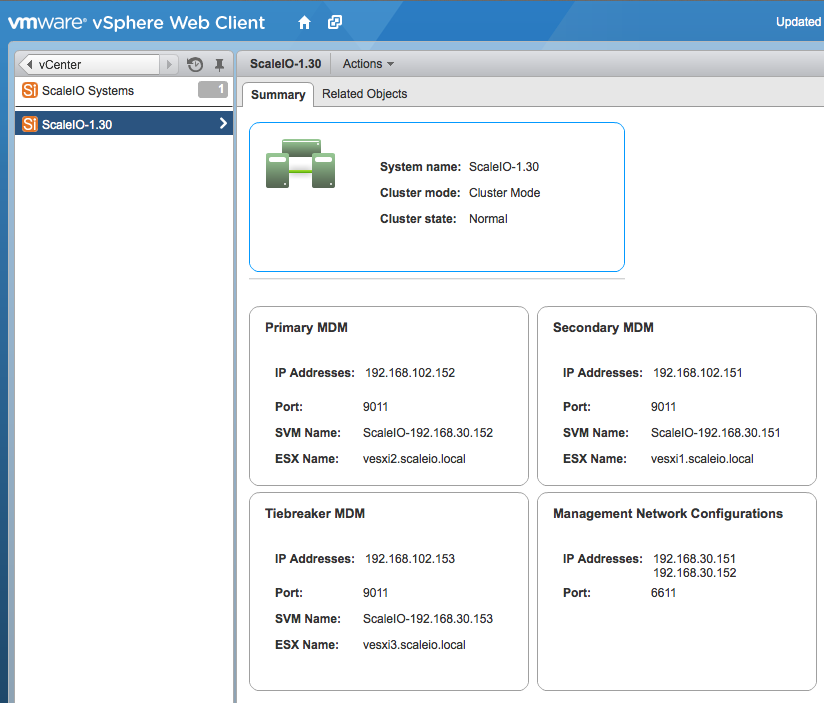Click the ScaleIO-1.30 tree item icon
This screenshot has height=703, width=824.
tap(29, 124)
